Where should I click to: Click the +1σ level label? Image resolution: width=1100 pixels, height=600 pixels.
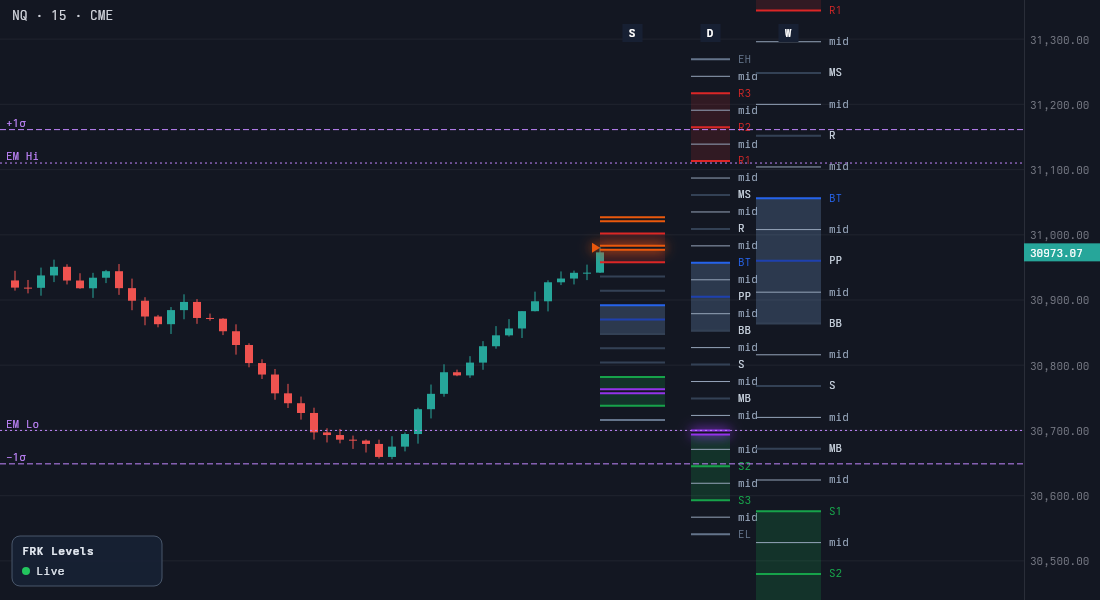coord(16,124)
